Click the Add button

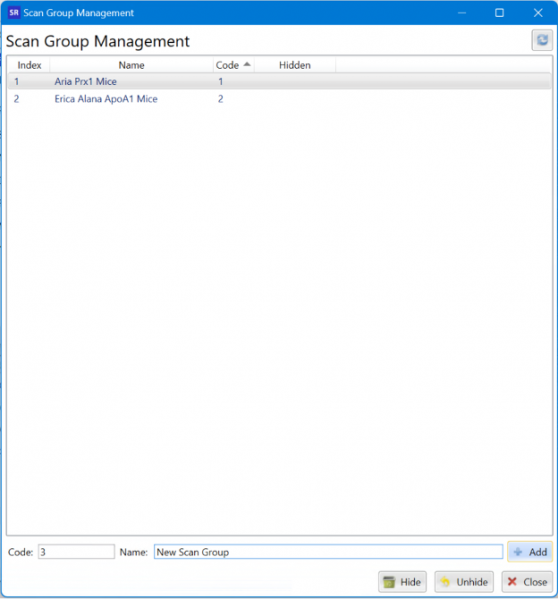[530, 552]
